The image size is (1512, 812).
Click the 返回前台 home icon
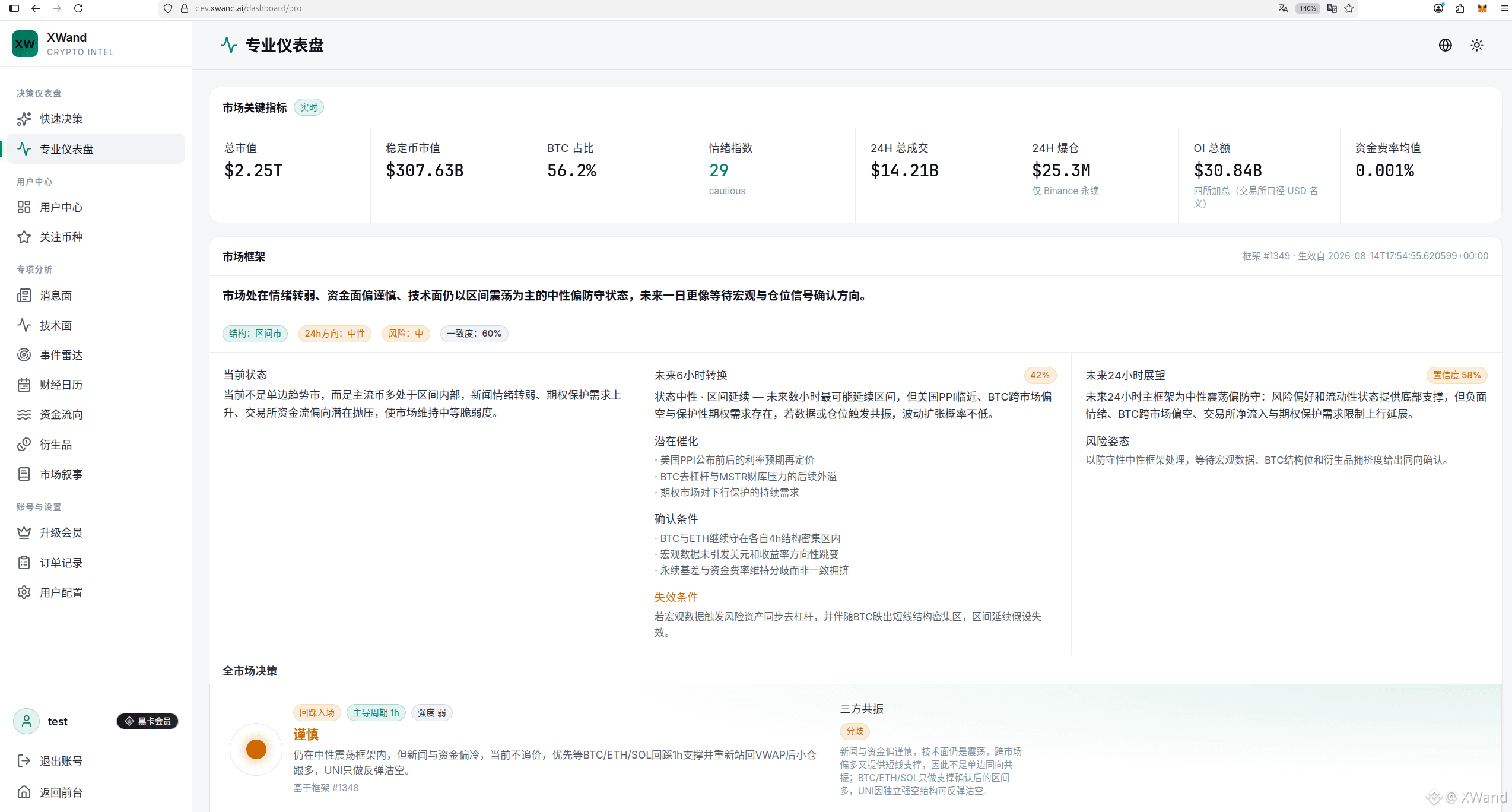24,792
